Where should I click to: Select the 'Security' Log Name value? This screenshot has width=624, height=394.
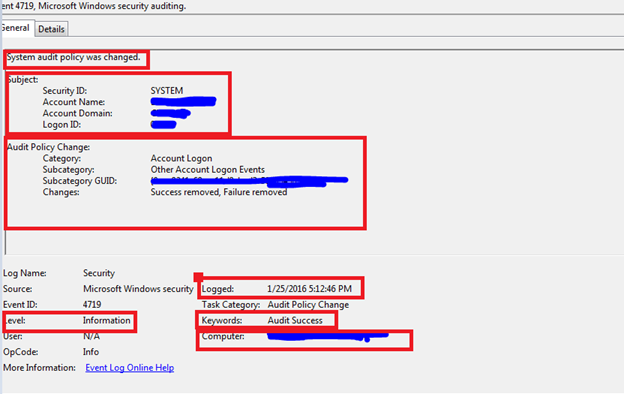99,273
